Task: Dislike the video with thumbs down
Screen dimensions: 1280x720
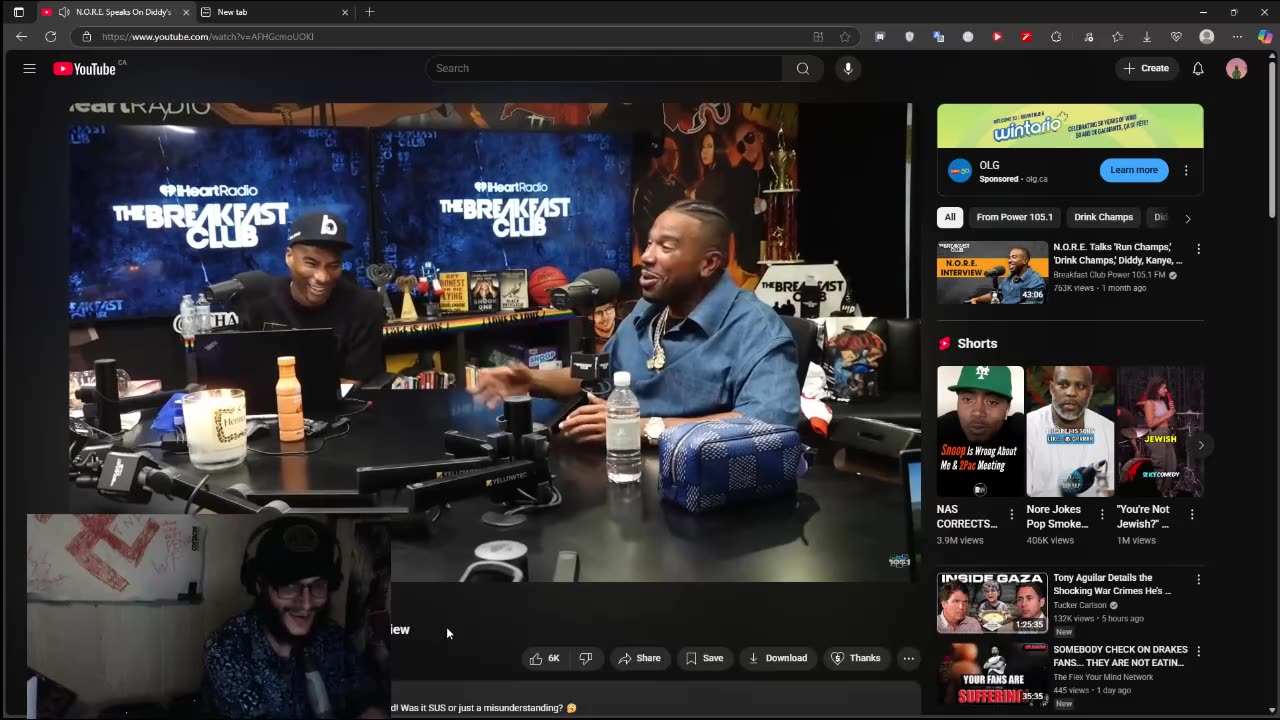Action: (586, 658)
